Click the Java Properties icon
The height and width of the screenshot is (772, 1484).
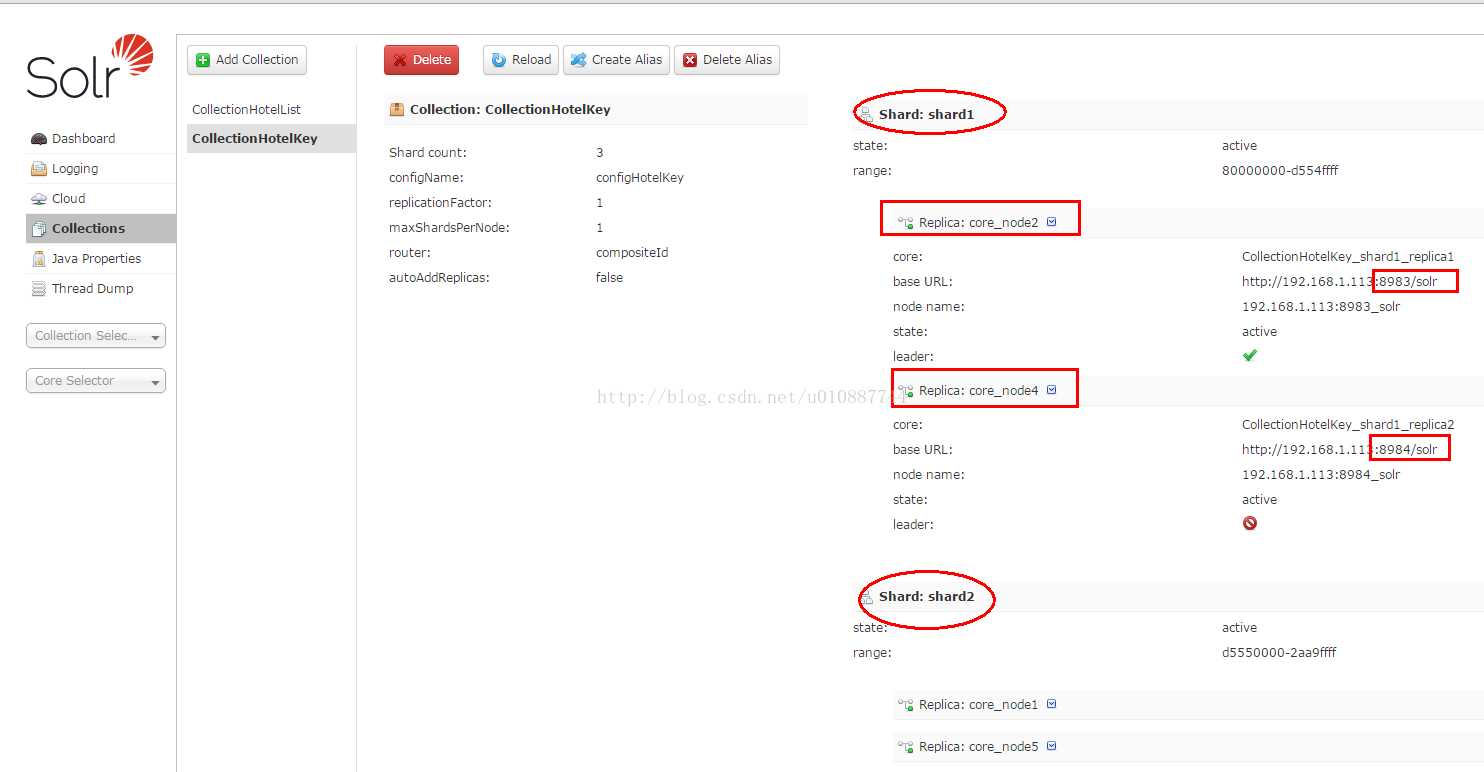pyautogui.click(x=39, y=259)
